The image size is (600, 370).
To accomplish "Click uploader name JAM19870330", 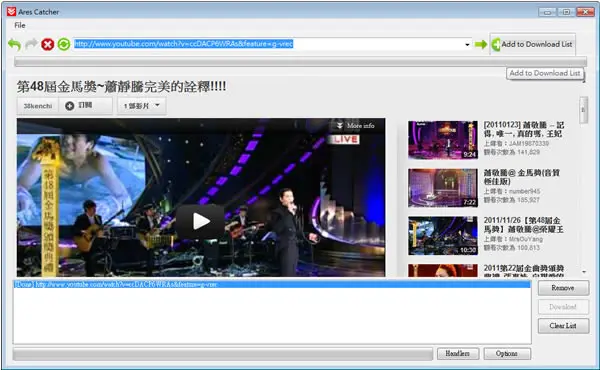I will (528, 143).
